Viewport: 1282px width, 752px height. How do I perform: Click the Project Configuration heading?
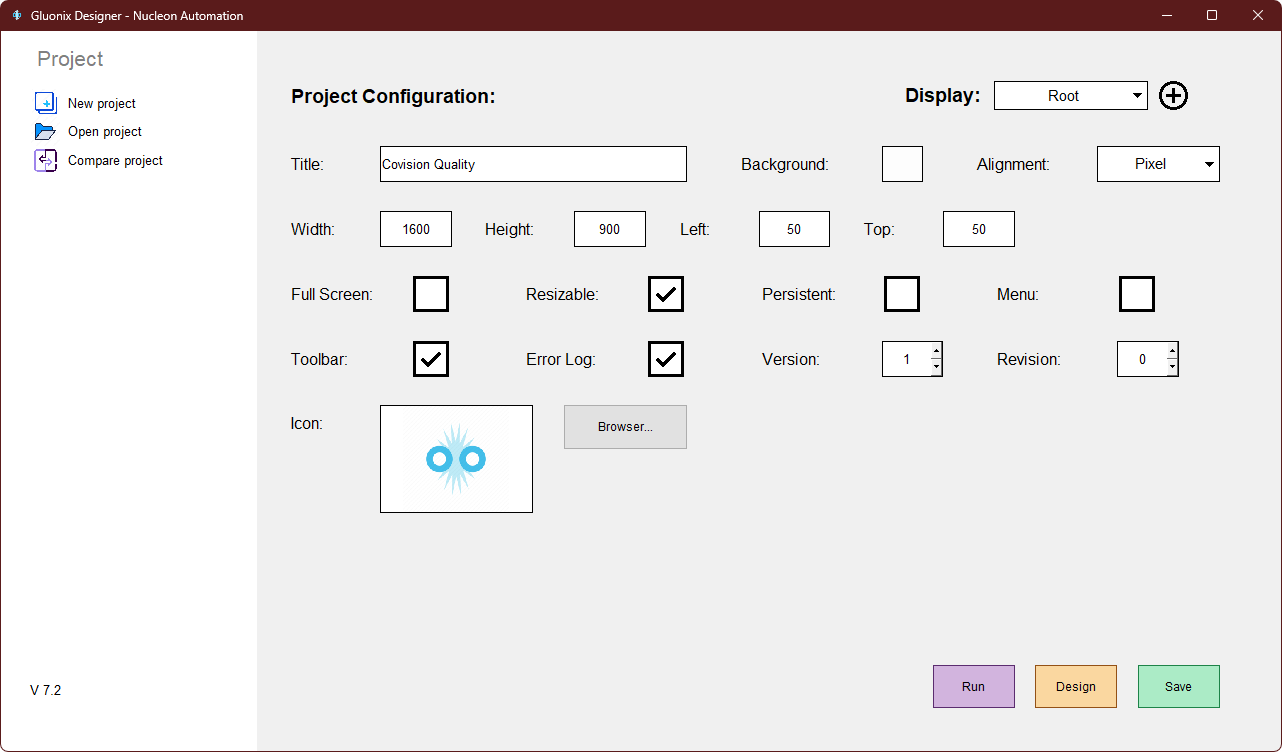[393, 96]
